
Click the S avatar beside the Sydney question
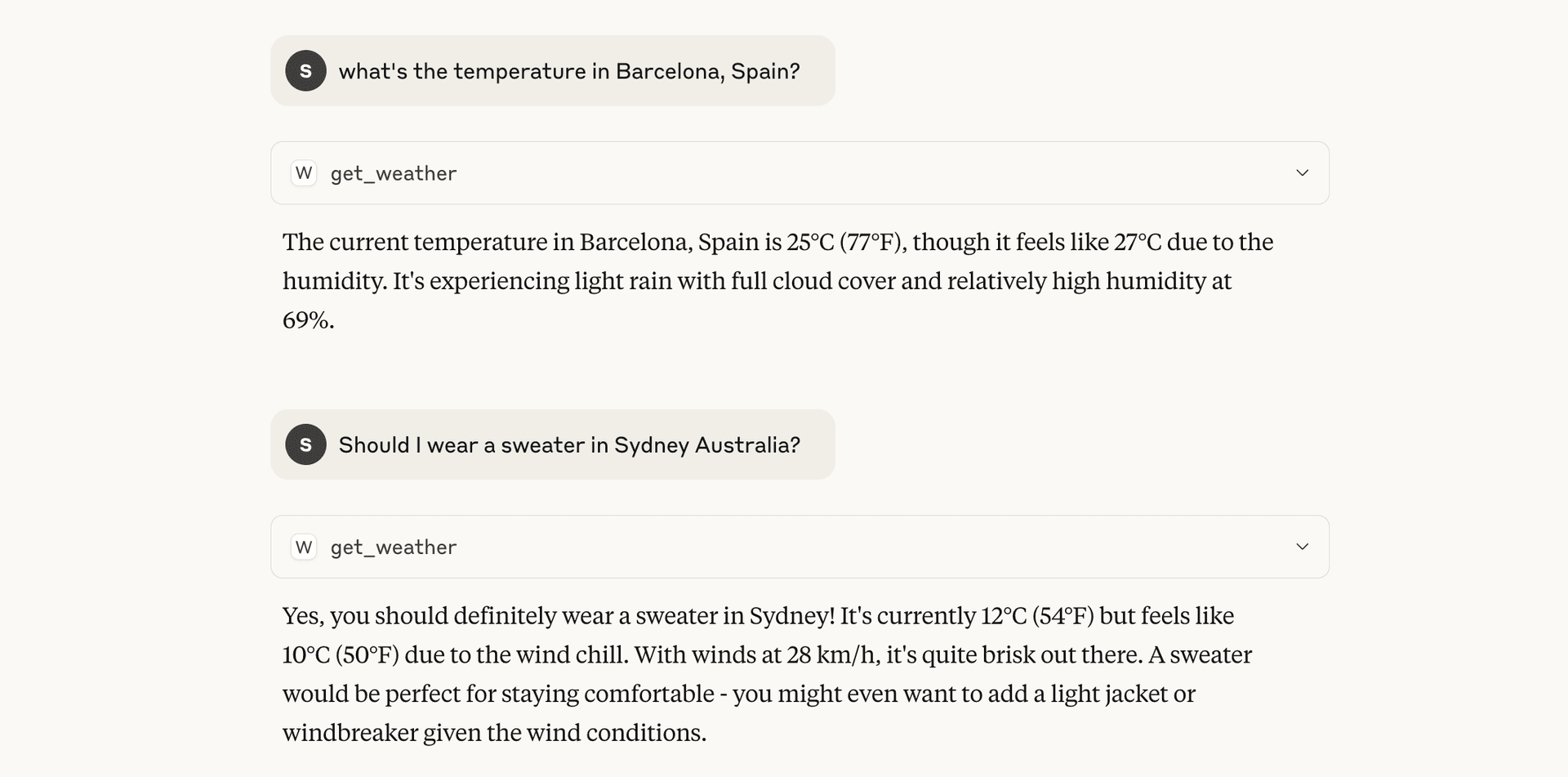pyautogui.click(x=305, y=444)
